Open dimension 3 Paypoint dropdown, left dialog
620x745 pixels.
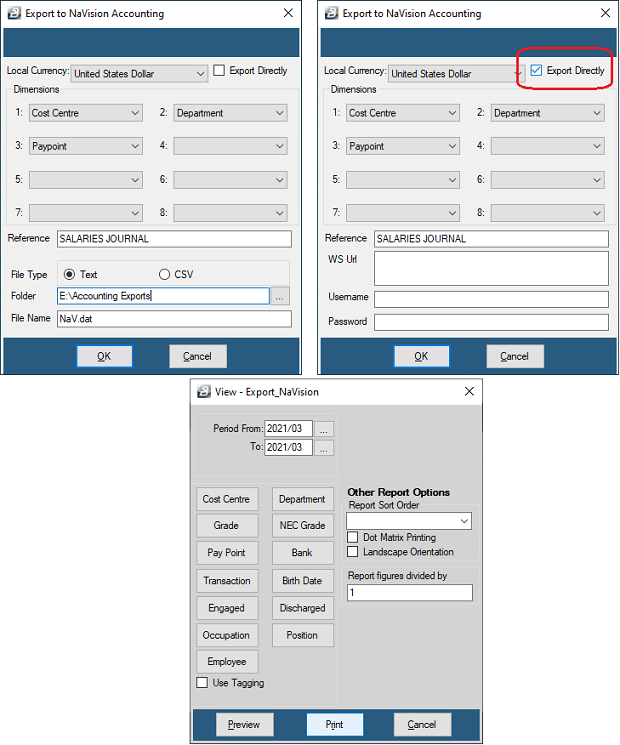86,146
